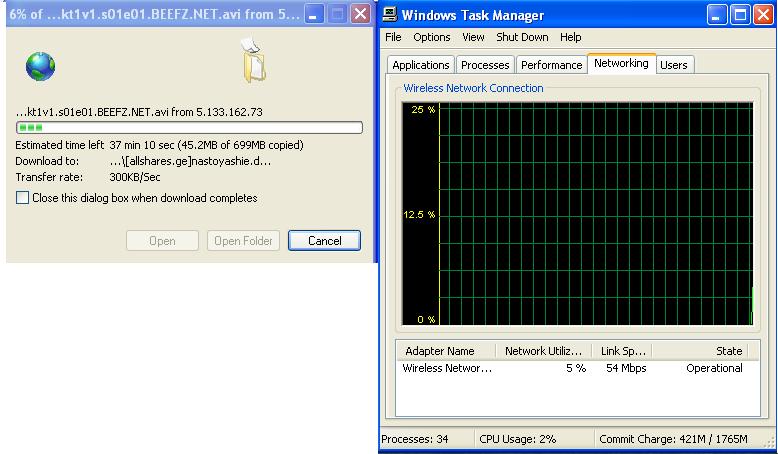Sort by Link Speed column header
Viewport: 778px width, 454px height.
[622, 351]
